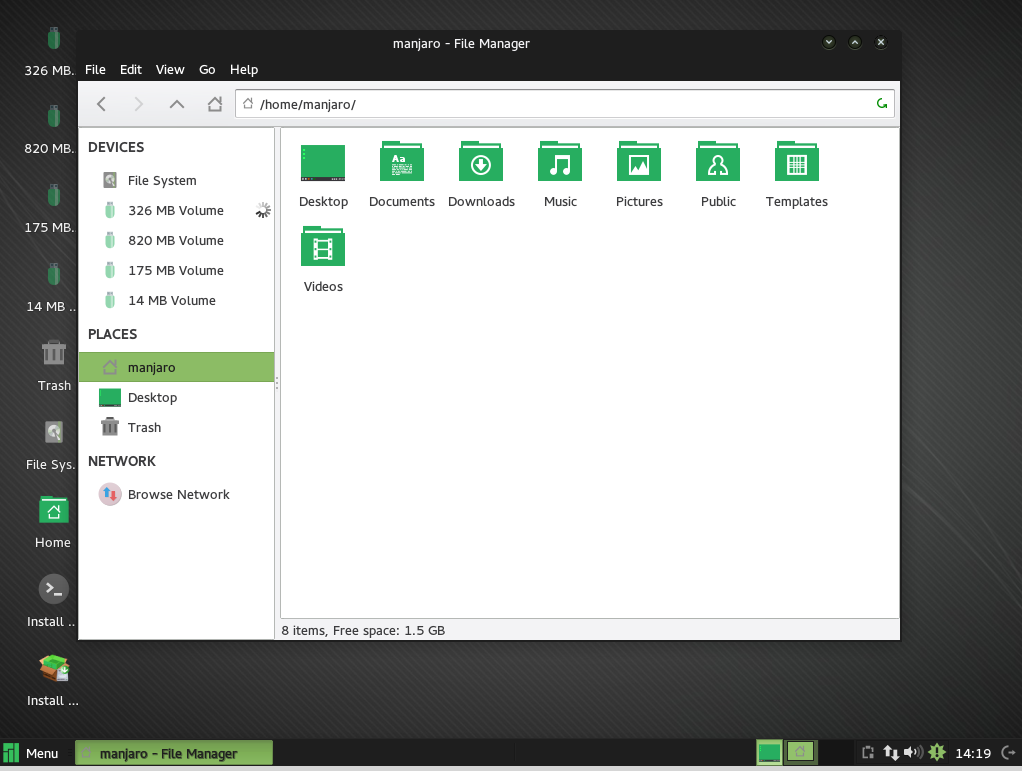The height and width of the screenshot is (771, 1022).
Task: Click the sidebar pane divider handle
Action: (277, 383)
